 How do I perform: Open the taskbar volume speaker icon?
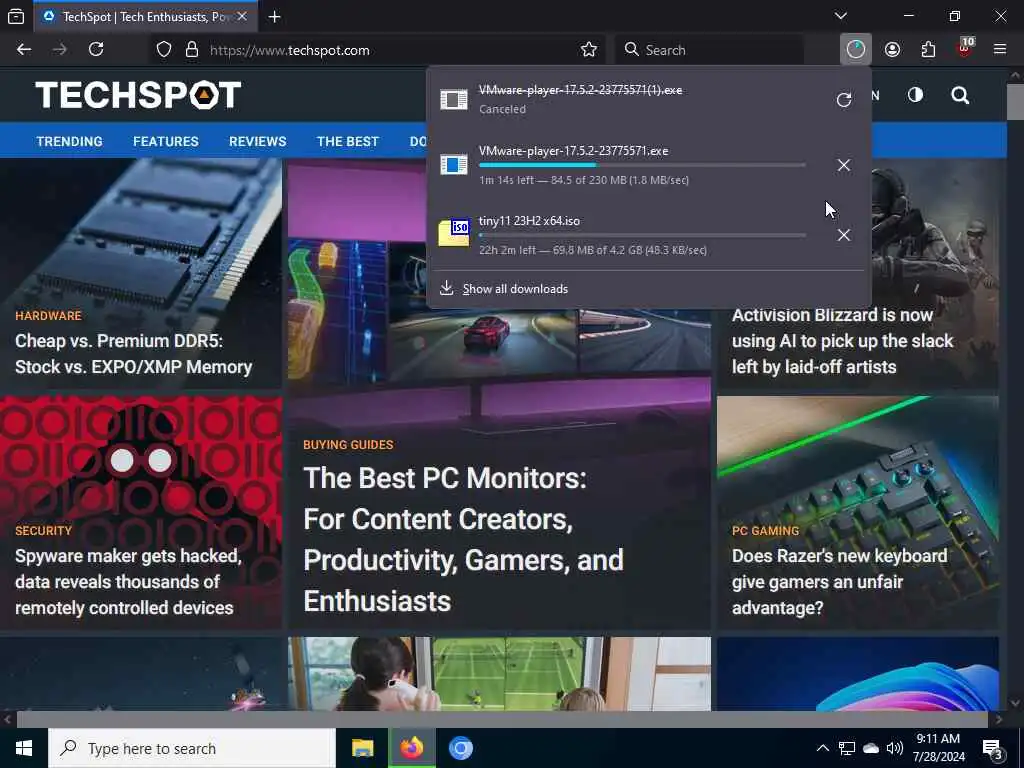pyautogui.click(x=895, y=748)
